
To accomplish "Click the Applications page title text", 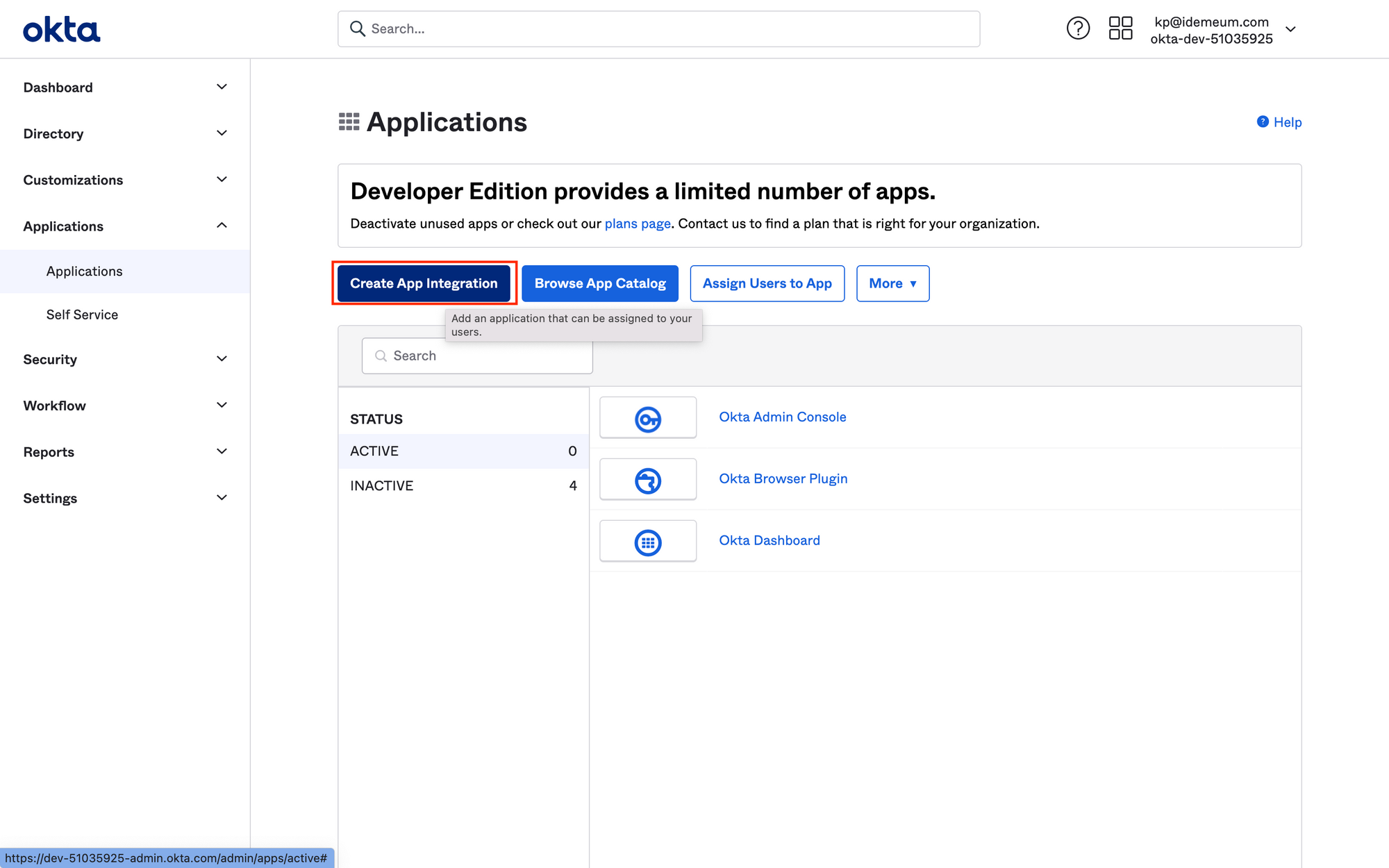I will tap(447, 122).
